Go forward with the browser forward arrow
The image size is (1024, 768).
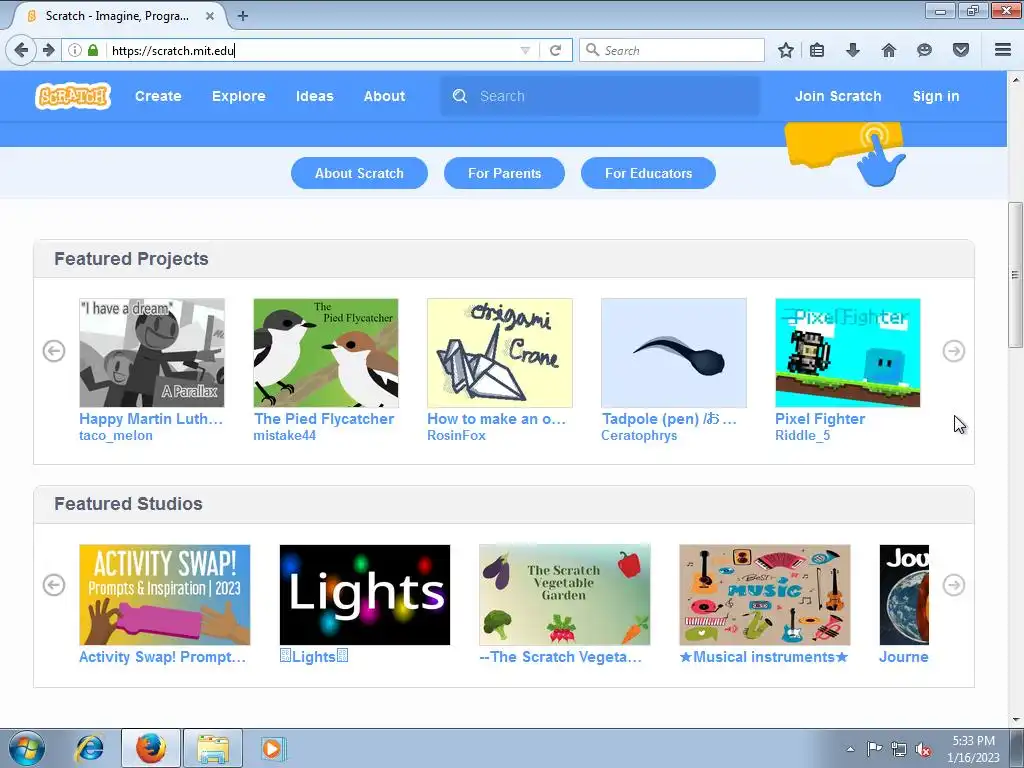pyautogui.click(x=48, y=50)
